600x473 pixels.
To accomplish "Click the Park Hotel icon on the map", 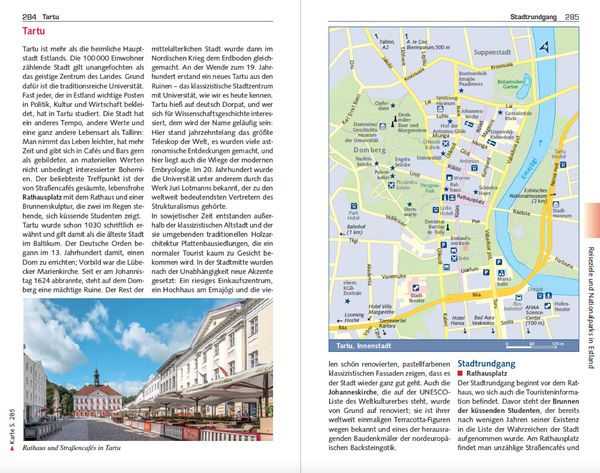I will pos(354,206).
